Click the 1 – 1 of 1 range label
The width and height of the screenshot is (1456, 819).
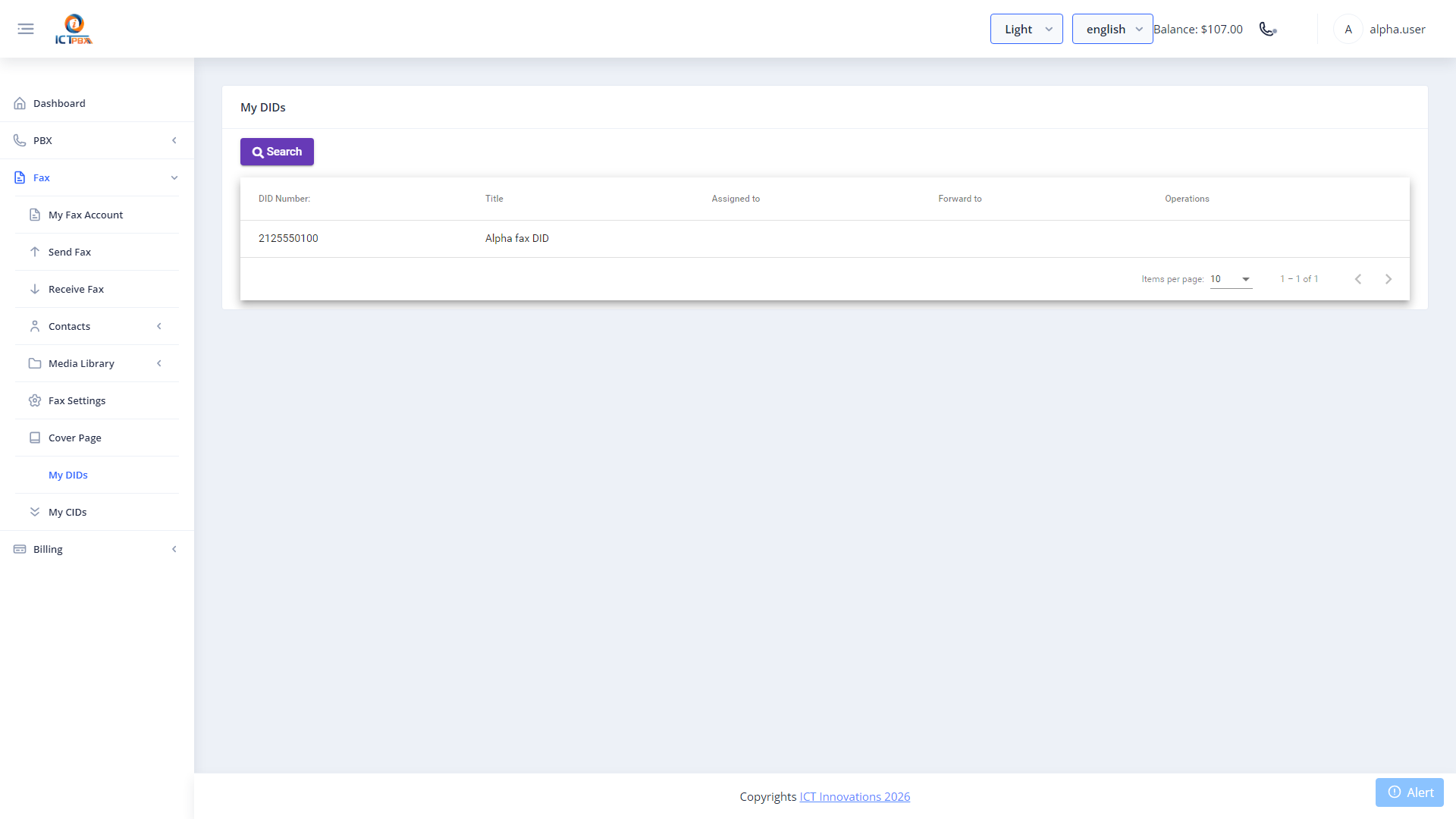1299,279
